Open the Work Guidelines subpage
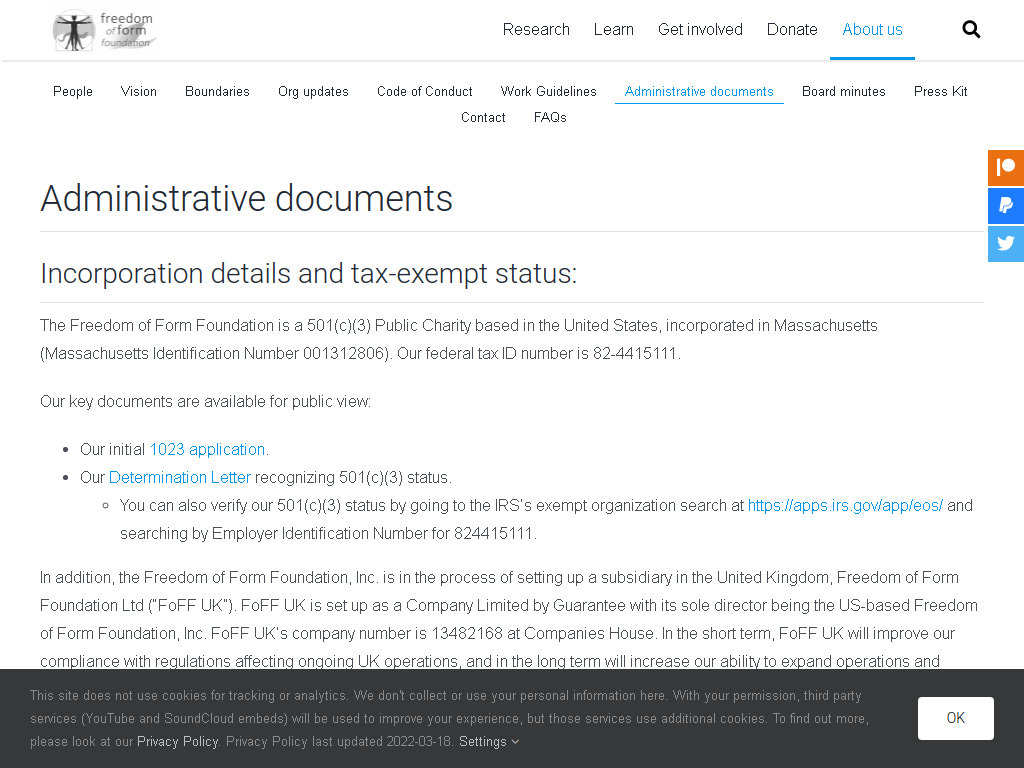The image size is (1024, 768). (549, 91)
